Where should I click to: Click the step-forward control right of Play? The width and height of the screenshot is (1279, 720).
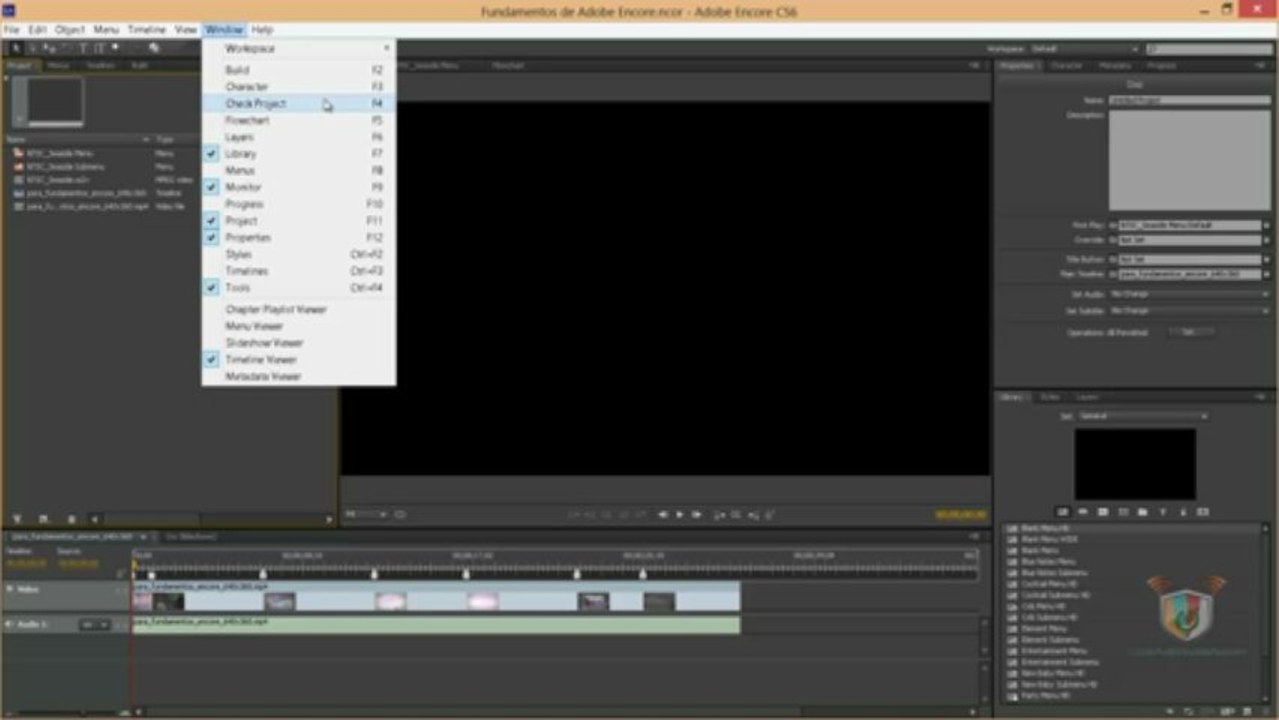(697, 514)
